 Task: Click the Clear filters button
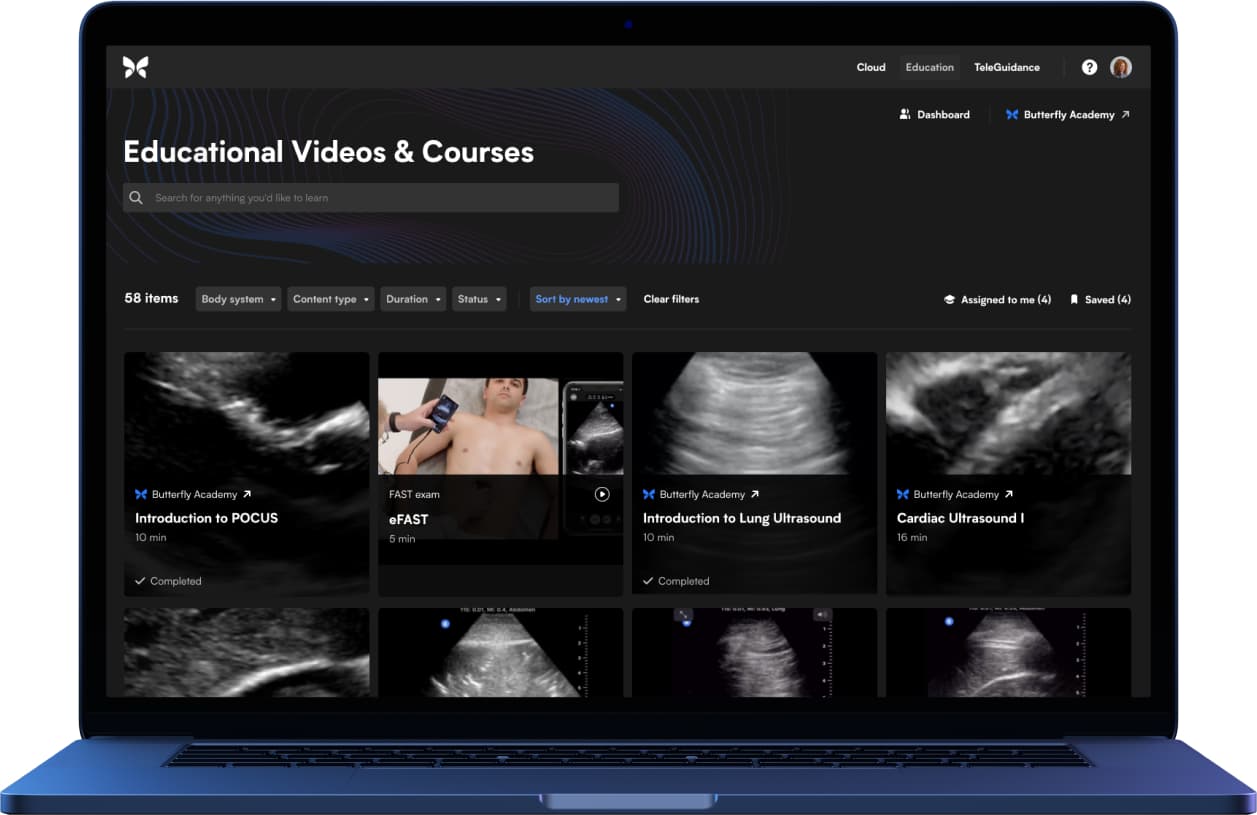coord(671,299)
